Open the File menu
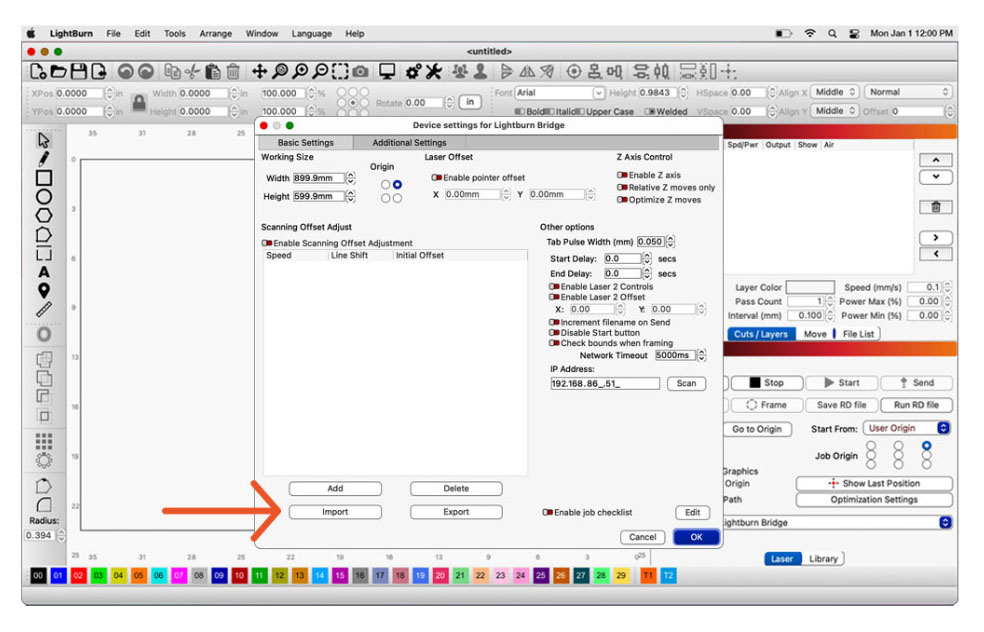Screen dimensions: 984x632 113,34
